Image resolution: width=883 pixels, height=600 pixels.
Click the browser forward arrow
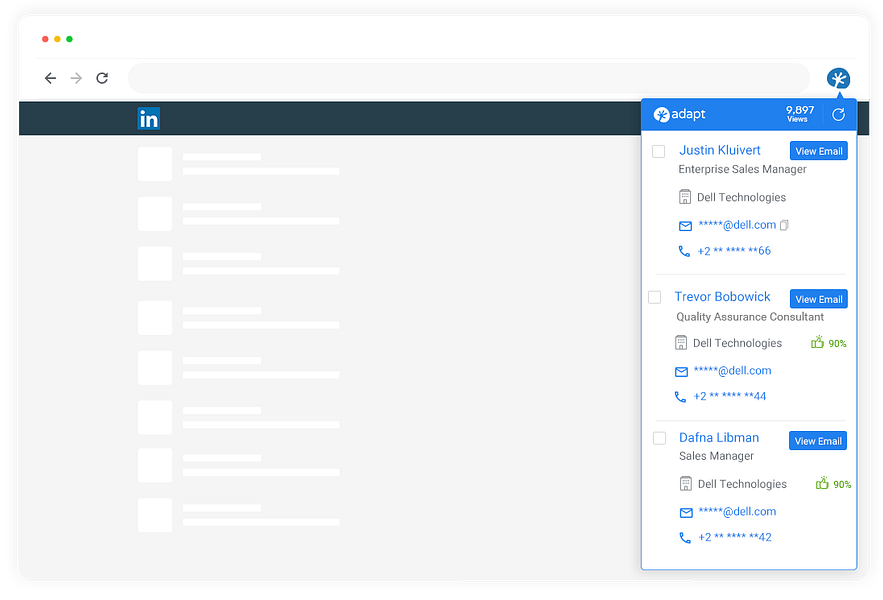point(76,78)
